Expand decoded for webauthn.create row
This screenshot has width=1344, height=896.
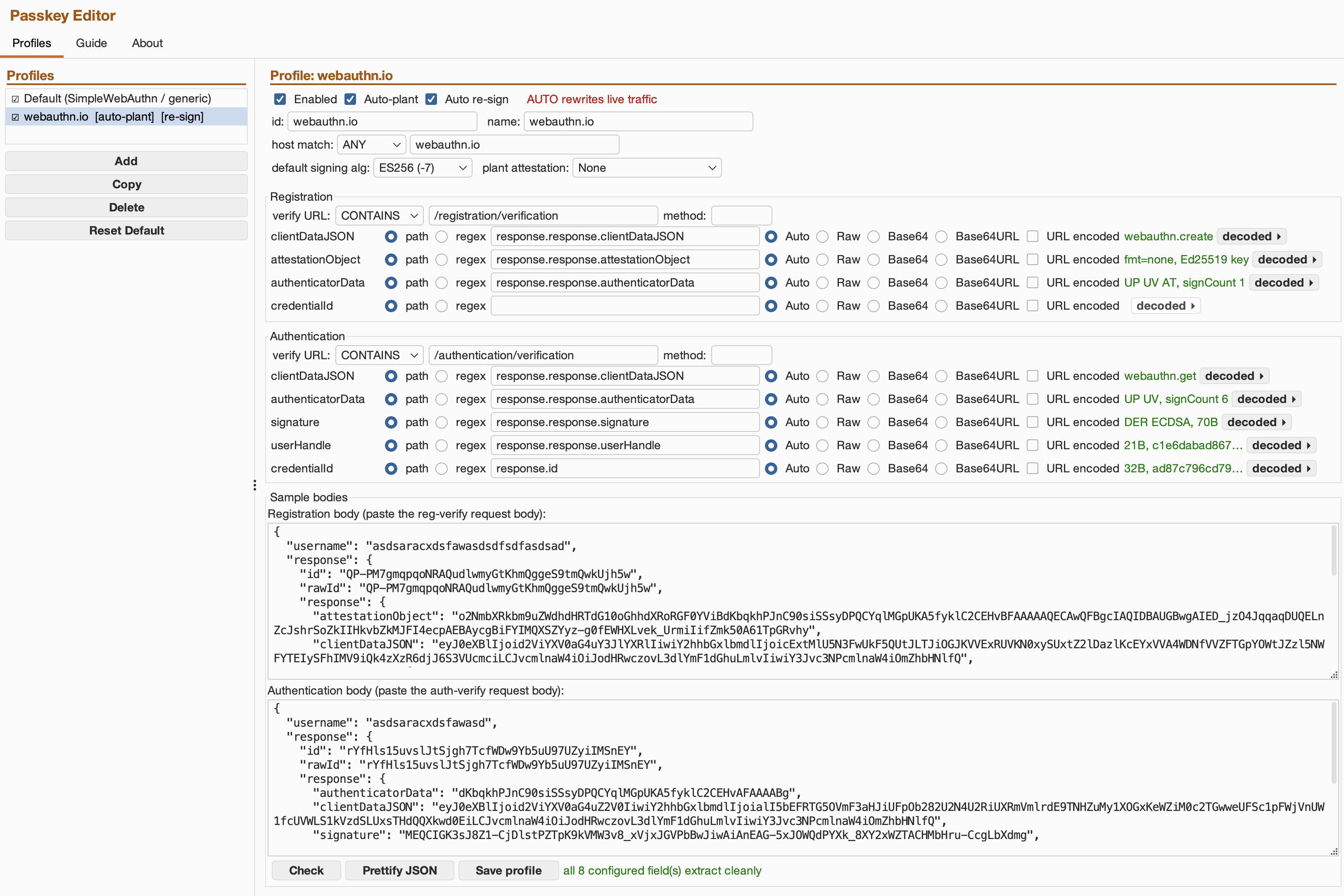(x=1251, y=237)
